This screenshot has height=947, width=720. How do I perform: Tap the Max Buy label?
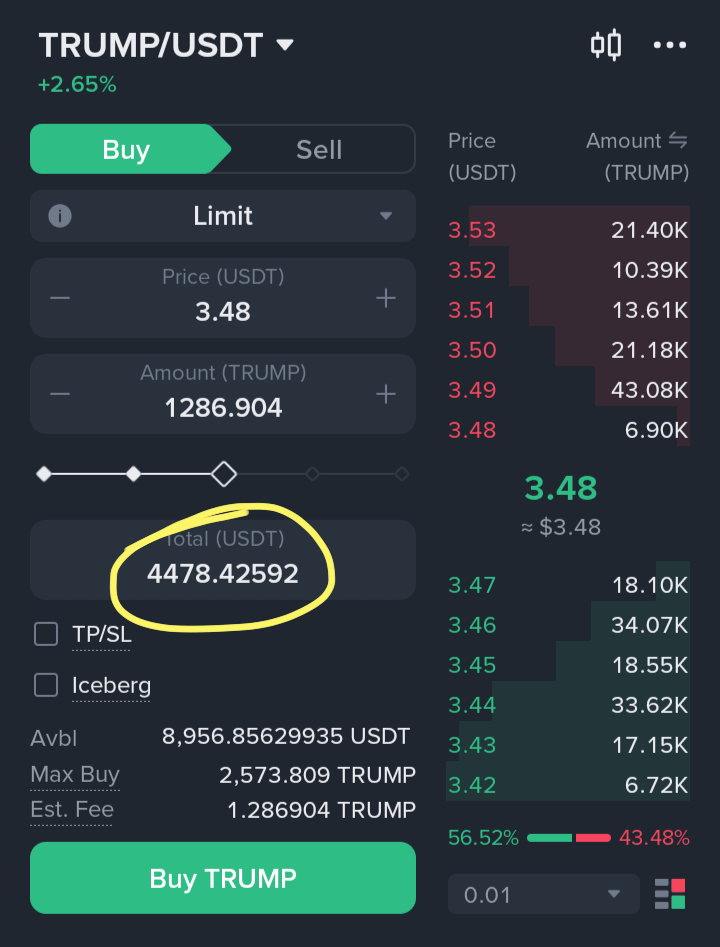[75, 774]
